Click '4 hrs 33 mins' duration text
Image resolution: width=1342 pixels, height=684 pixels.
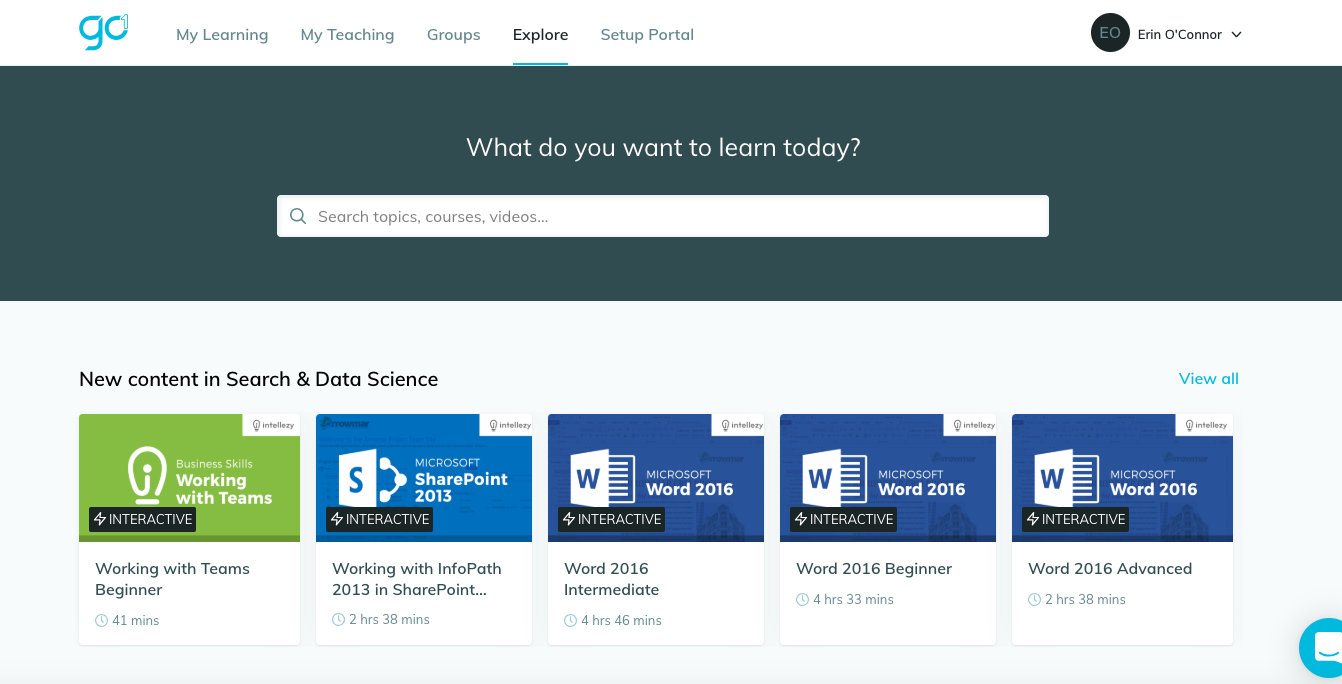click(853, 600)
